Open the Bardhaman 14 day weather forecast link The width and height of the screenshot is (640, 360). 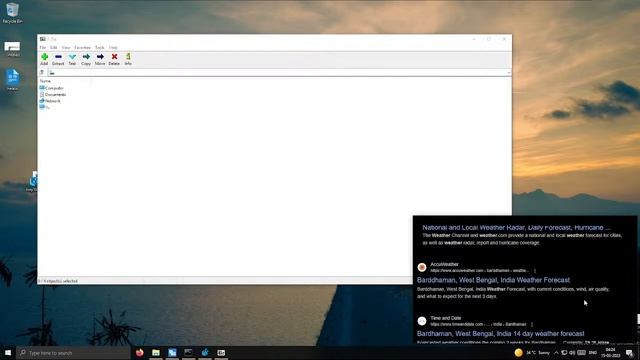coord(500,333)
